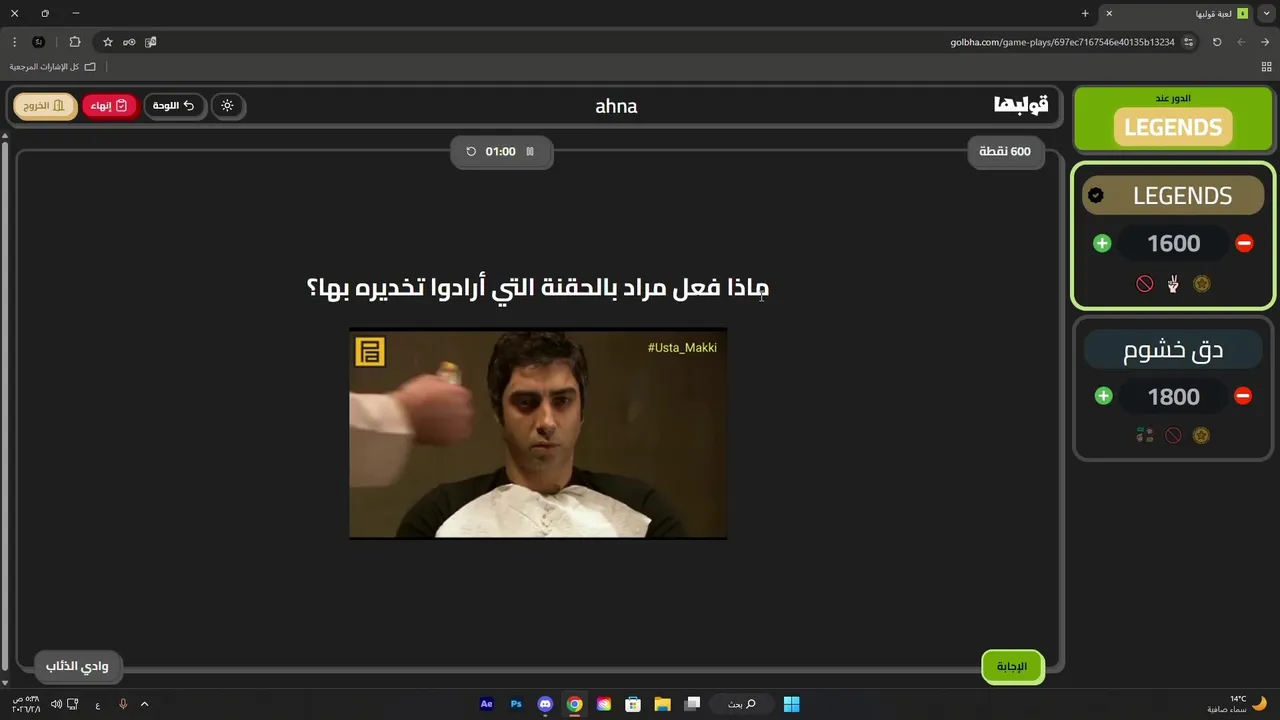1280x720 pixels.
Task: Click the current turn LEGENDS banner
Action: [1173, 127]
